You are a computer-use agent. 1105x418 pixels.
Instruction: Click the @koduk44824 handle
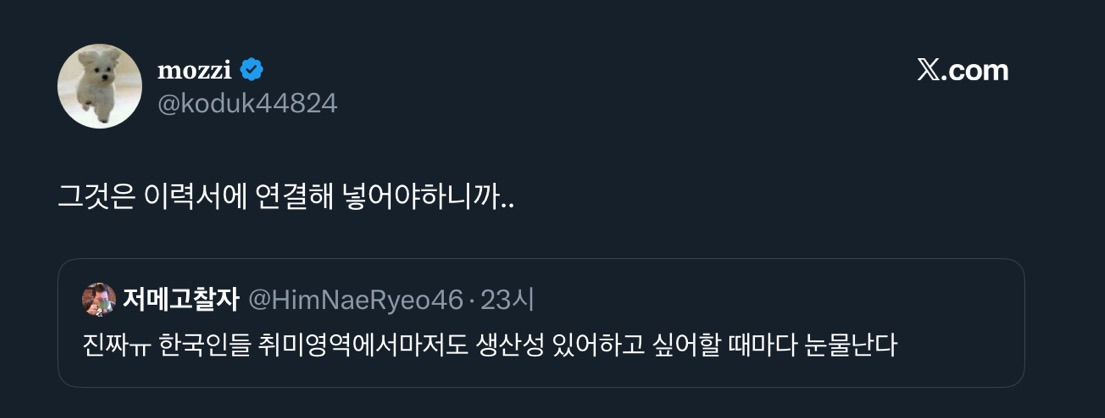247,103
